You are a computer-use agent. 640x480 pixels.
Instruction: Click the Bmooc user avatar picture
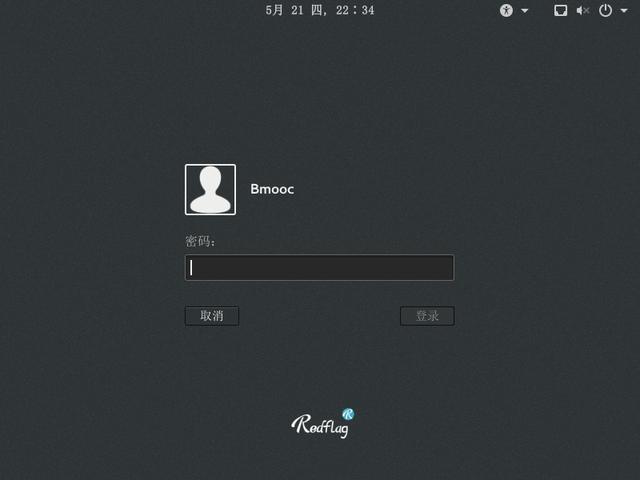pos(210,189)
